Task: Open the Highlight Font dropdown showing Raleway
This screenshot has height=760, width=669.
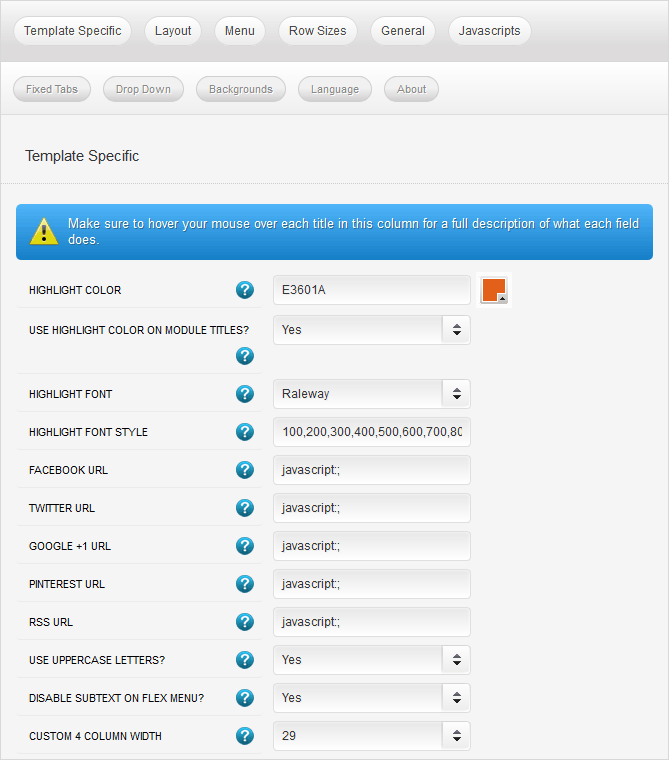Action: click(x=371, y=394)
